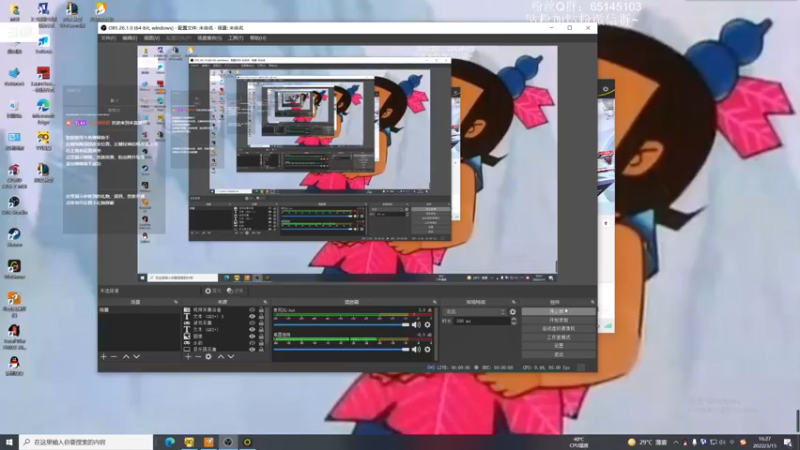
Task: Toggle visibility of the 文本 (GDI+) 3 source
Action: pyautogui.click(x=252, y=316)
